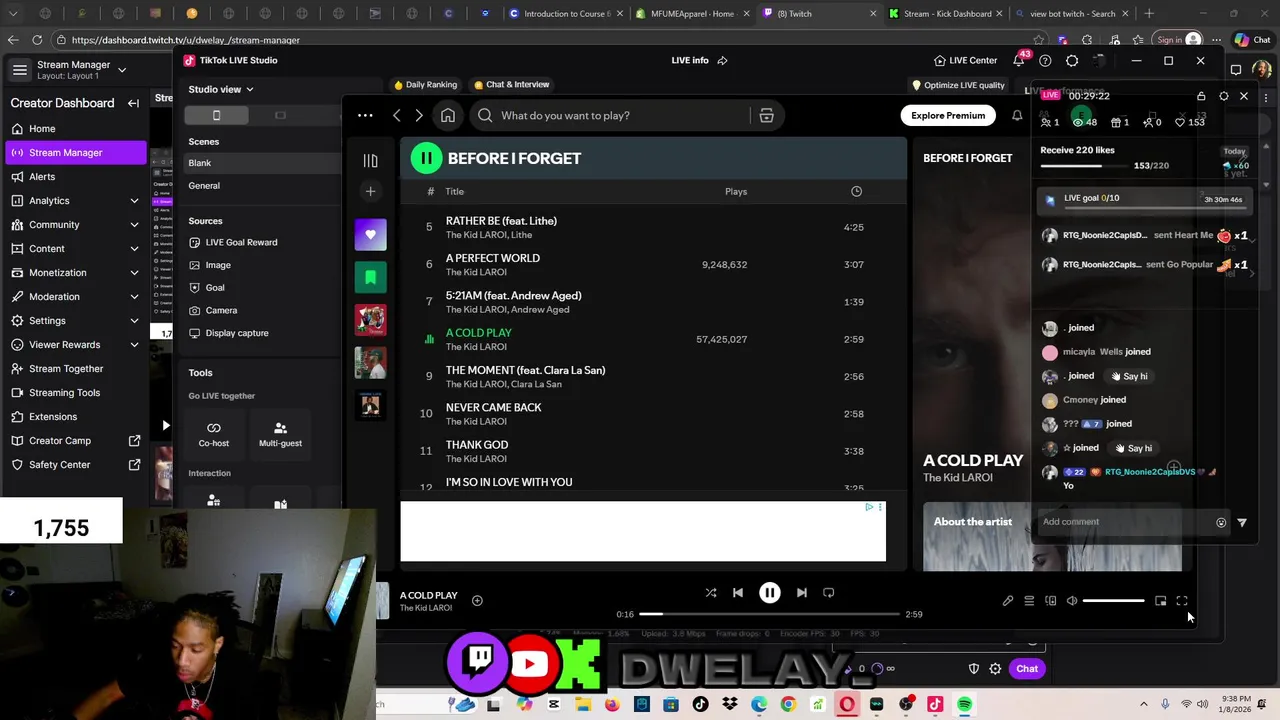1280x720 pixels.
Task: Expand Moderation in Twitch sidebar
Action: [134, 297]
